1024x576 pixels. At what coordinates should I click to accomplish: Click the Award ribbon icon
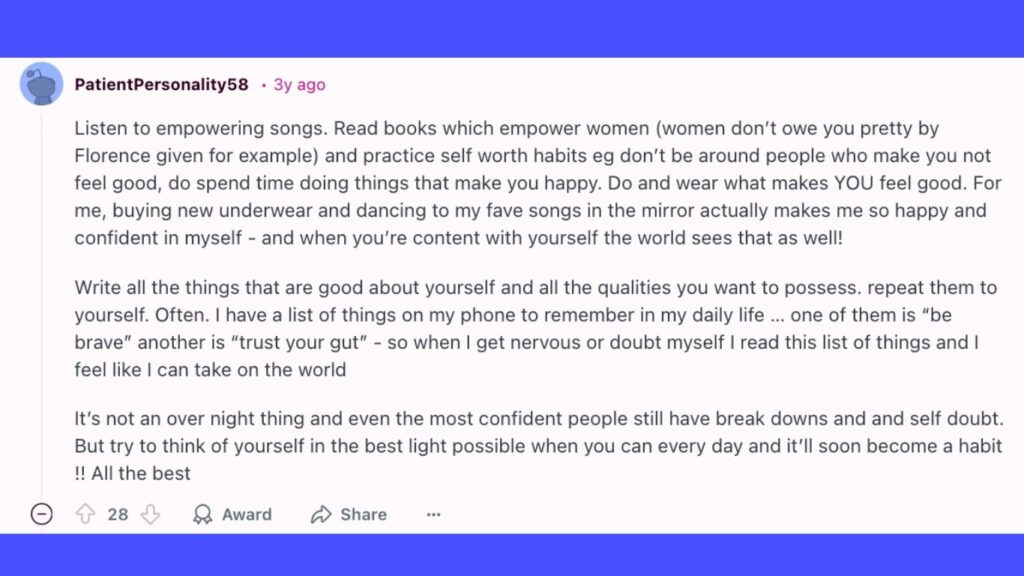(x=203, y=514)
